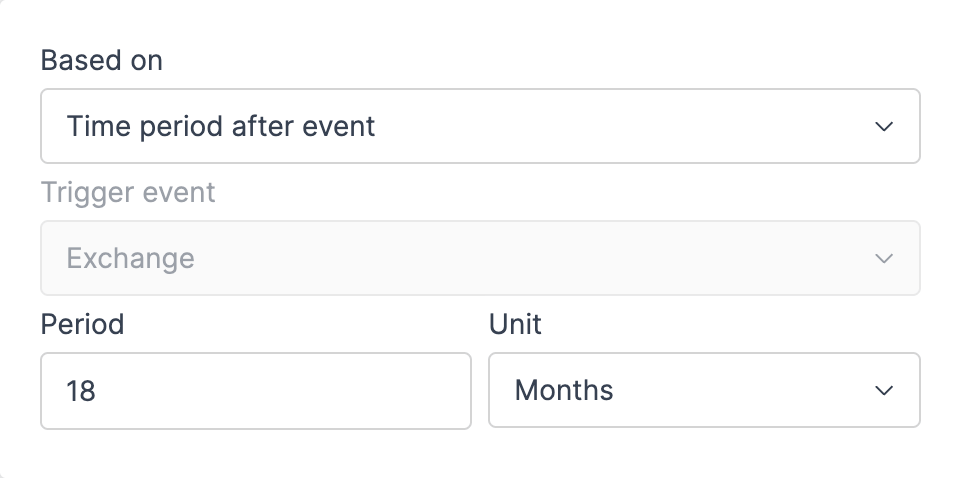The height and width of the screenshot is (478, 960).
Task: Select the 'Time period after event' text
Action: coord(220,127)
